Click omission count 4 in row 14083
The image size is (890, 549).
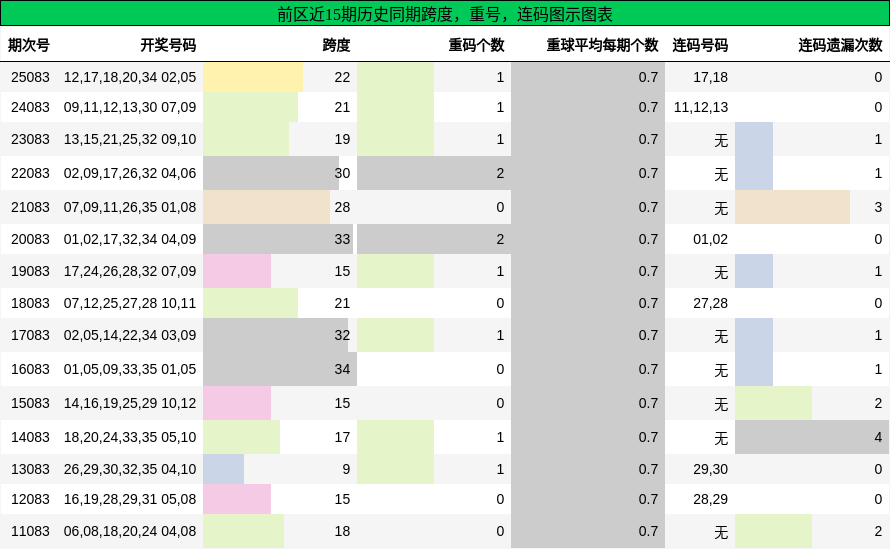[878, 437]
